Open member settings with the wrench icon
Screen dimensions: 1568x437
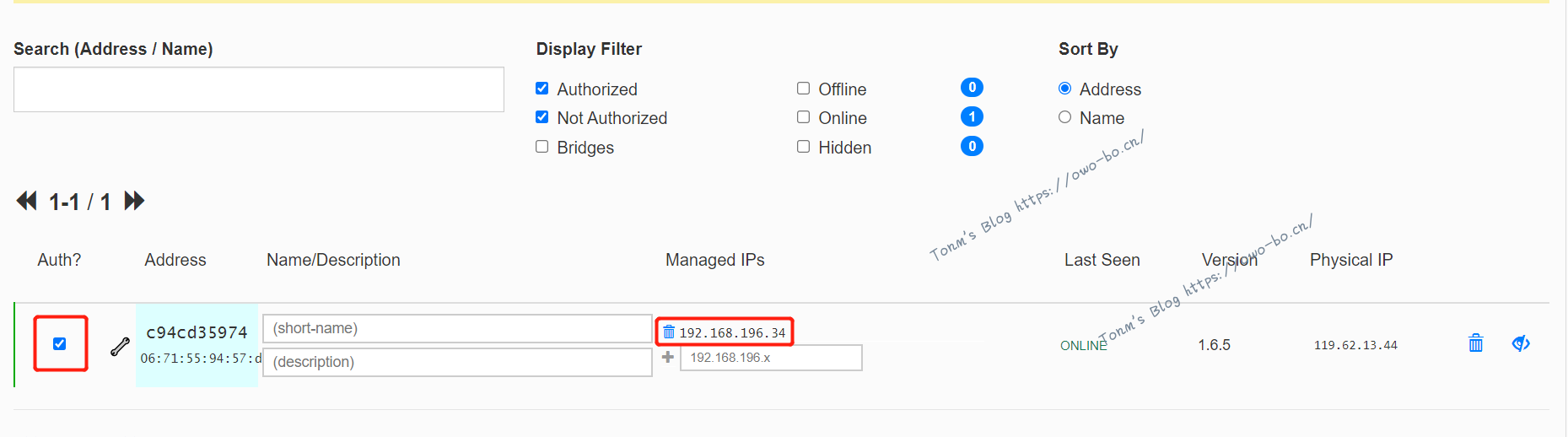pos(120,346)
